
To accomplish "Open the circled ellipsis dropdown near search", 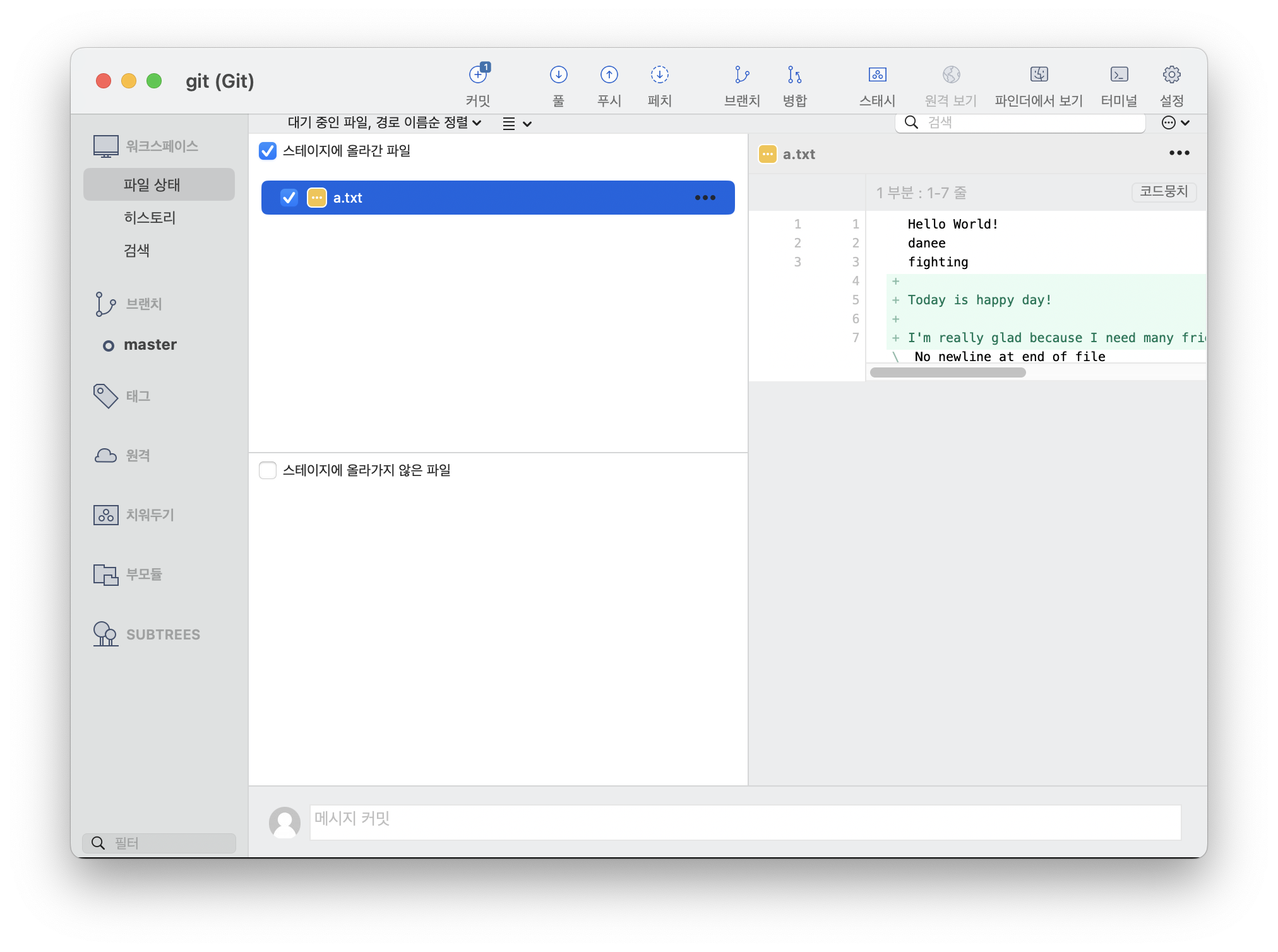I will click(x=1175, y=122).
